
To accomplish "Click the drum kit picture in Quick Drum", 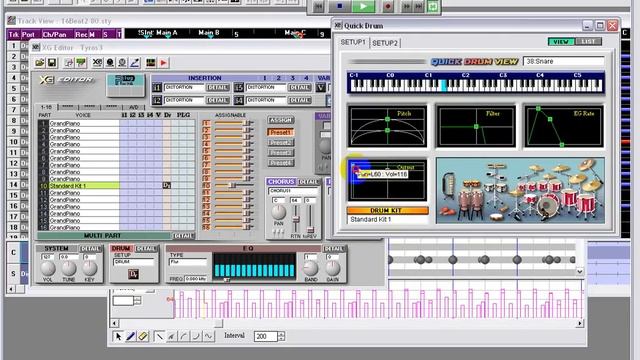I will [520, 191].
